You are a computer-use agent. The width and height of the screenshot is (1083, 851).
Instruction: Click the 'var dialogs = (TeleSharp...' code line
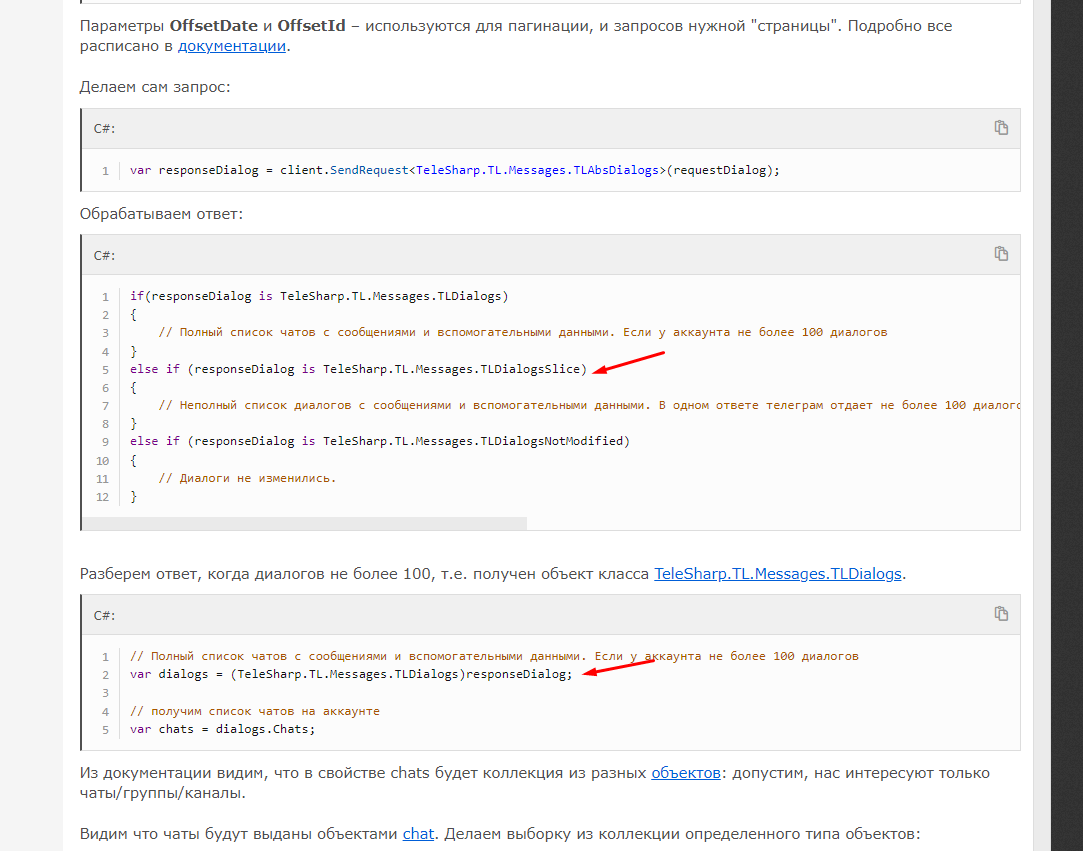click(x=351, y=674)
